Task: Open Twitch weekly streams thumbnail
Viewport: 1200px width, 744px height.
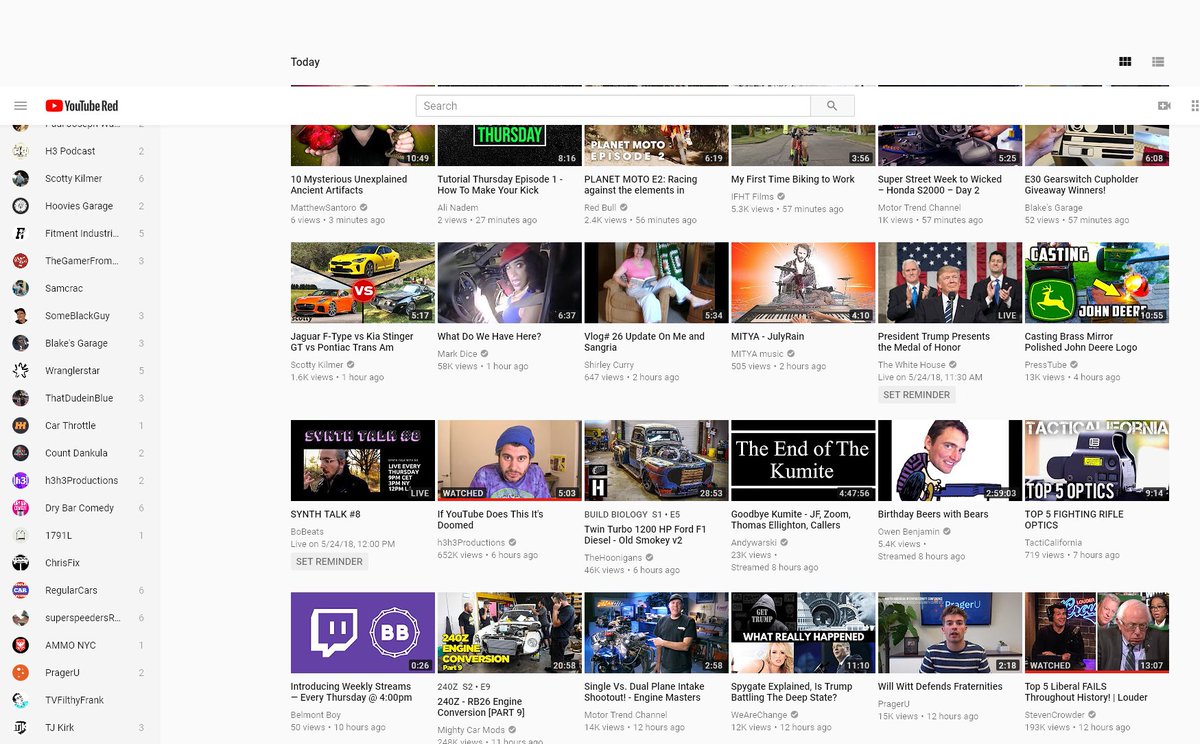Action: tap(363, 632)
